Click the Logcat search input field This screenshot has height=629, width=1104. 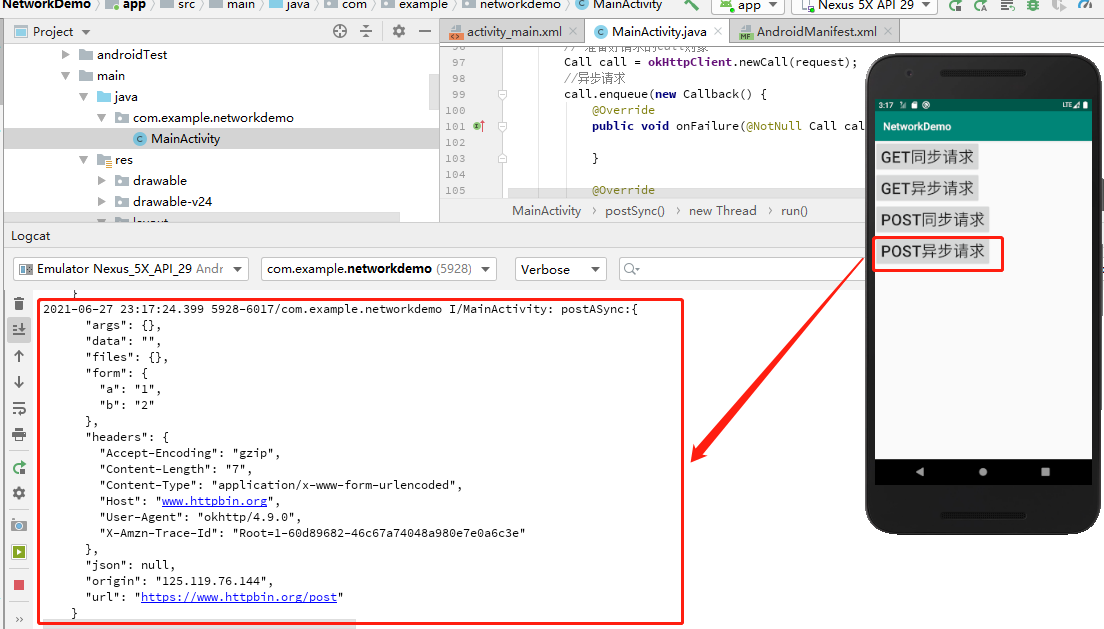(741, 269)
